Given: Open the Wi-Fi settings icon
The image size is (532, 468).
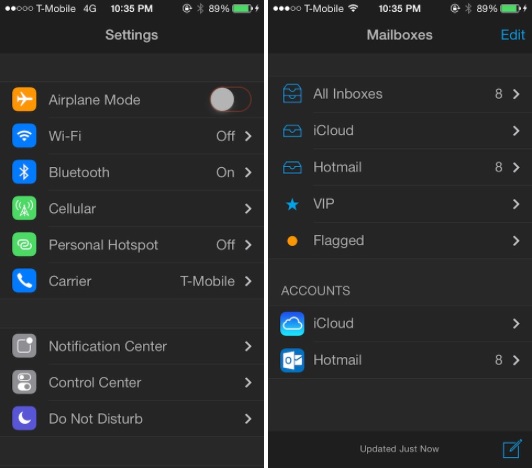Looking at the screenshot, I should (x=24, y=135).
